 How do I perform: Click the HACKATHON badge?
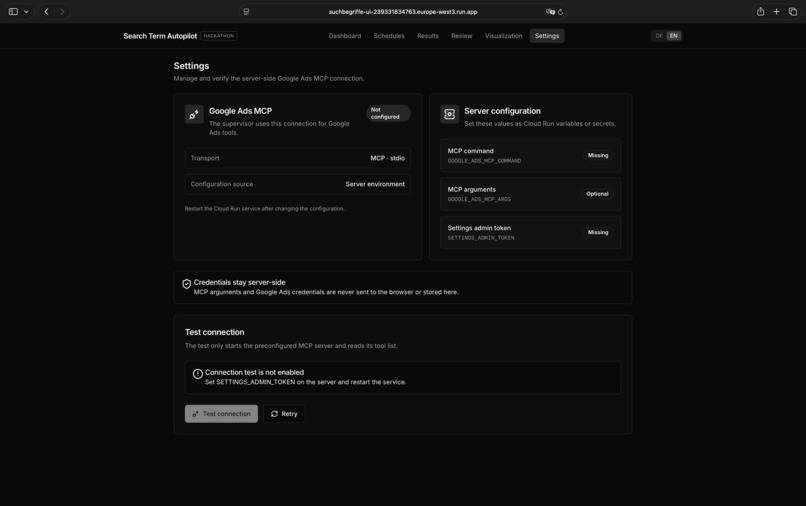click(x=219, y=36)
